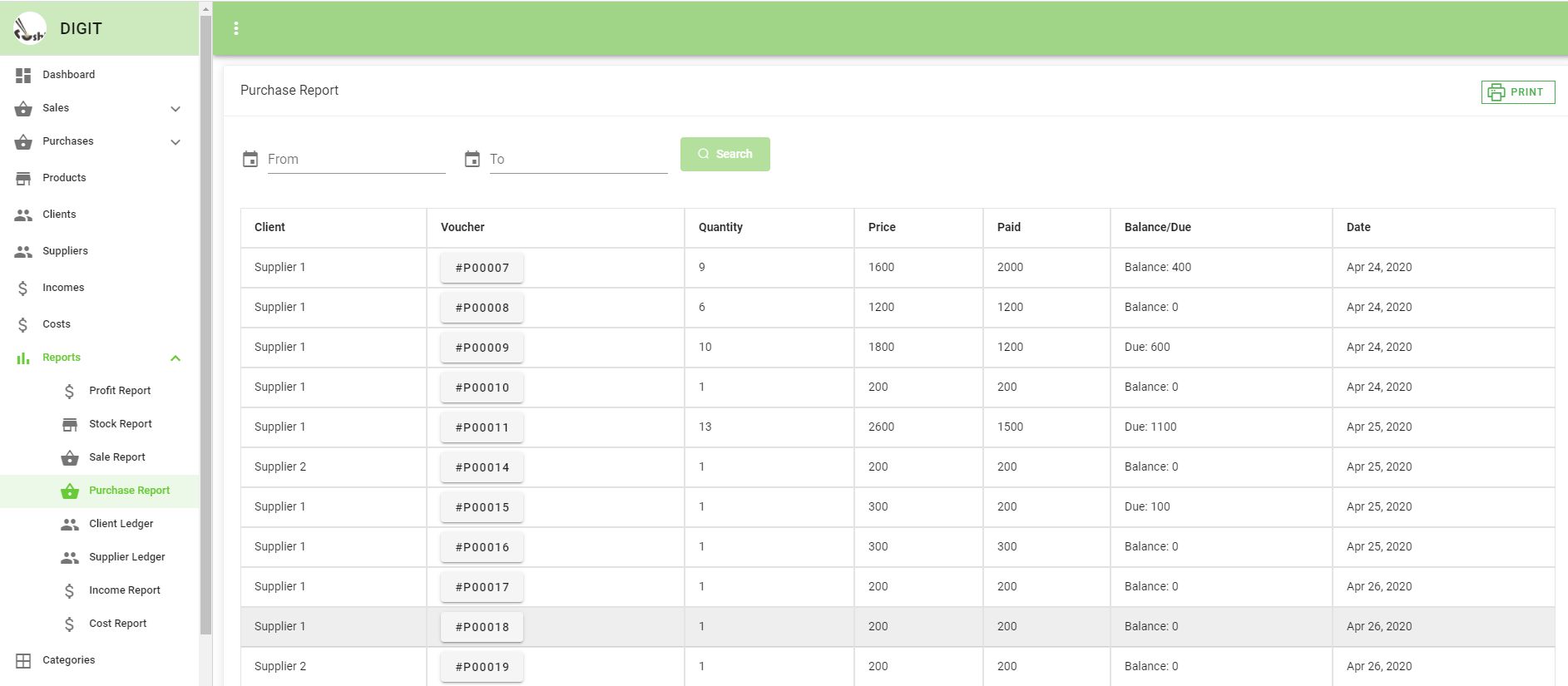Collapse the Reports section chevron
The width and height of the screenshot is (1568, 686).
click(176, 358)
